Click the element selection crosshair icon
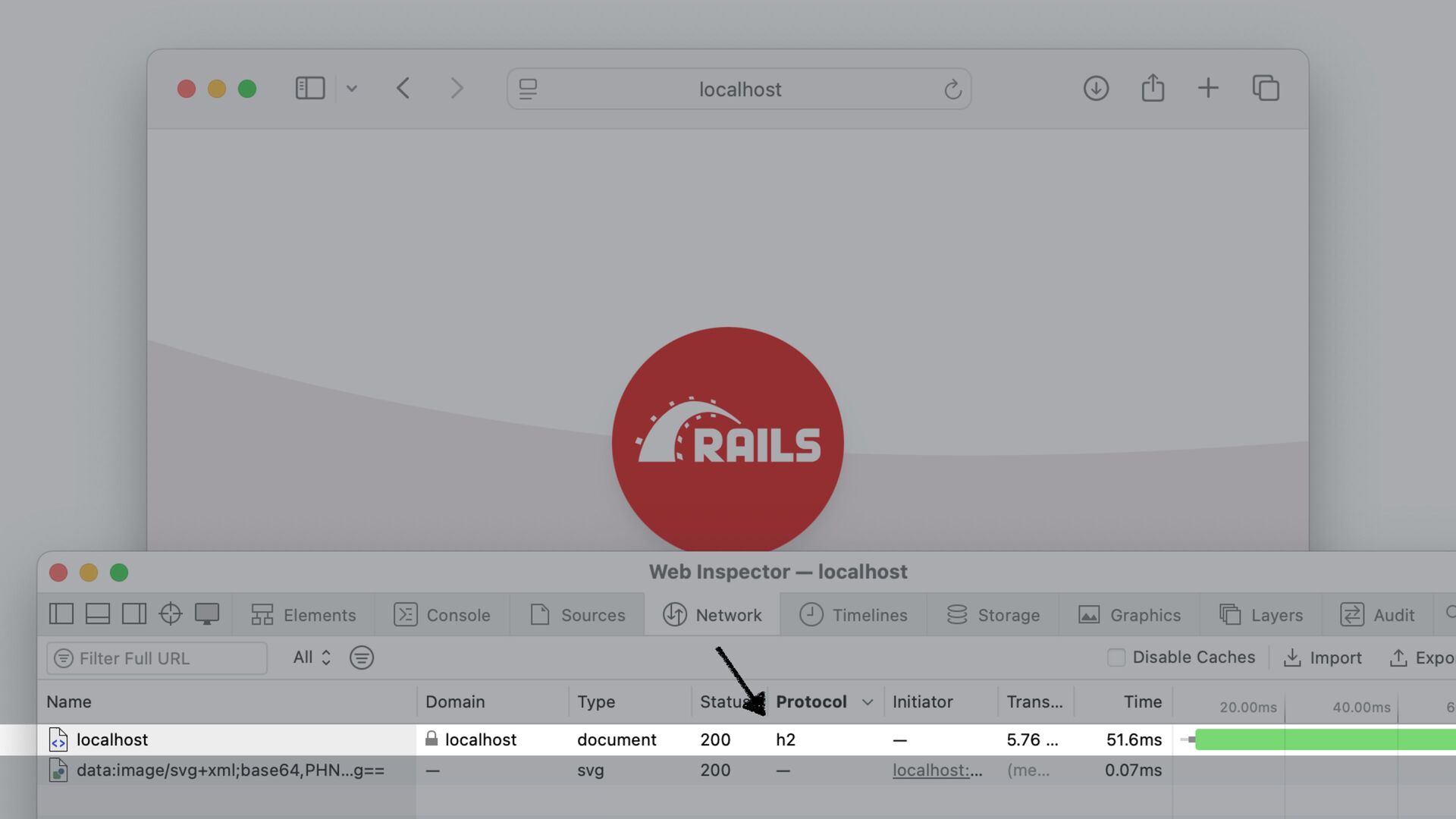This screenshot has width=1456, height=819. pos(171,614)
